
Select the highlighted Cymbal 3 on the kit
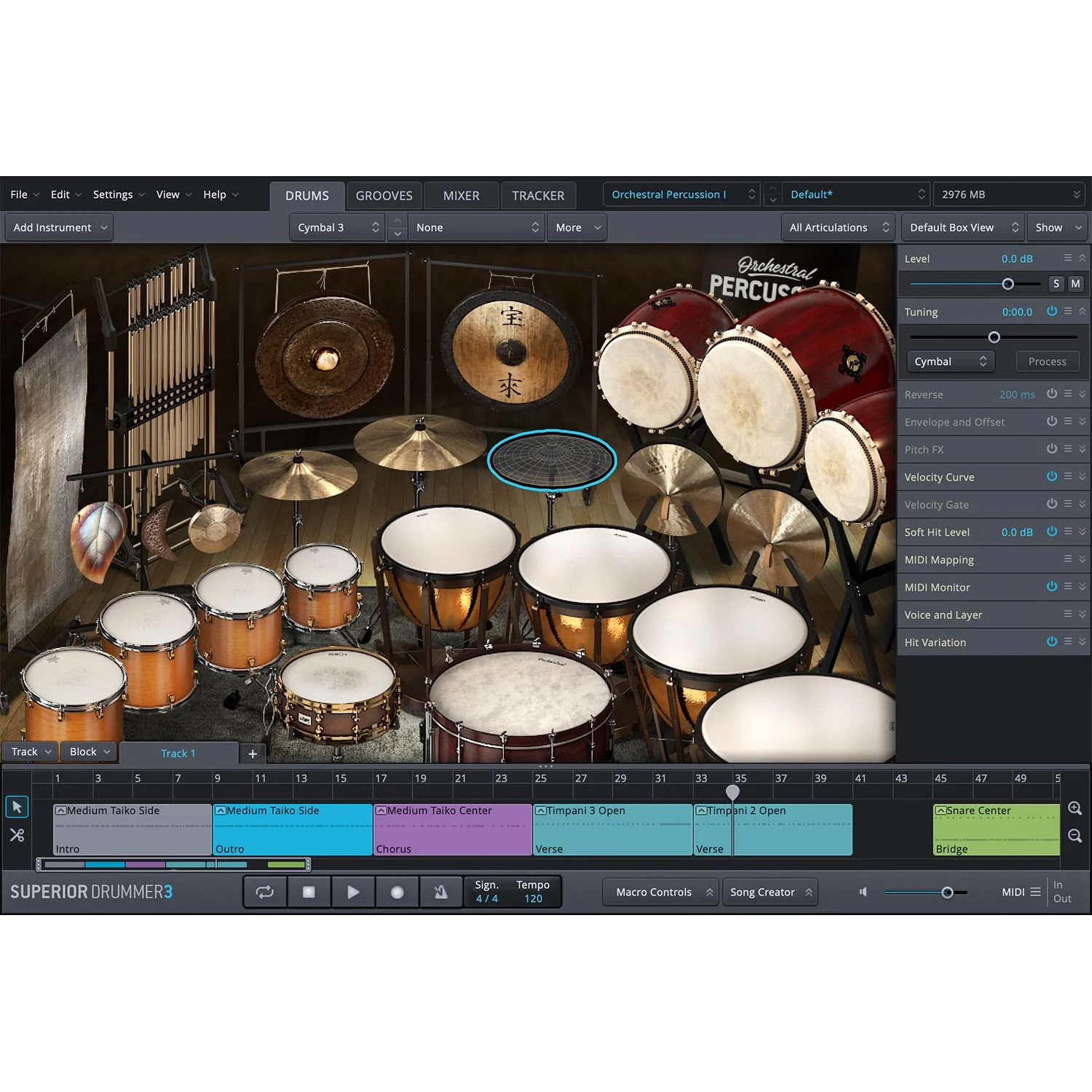point(552,460)
